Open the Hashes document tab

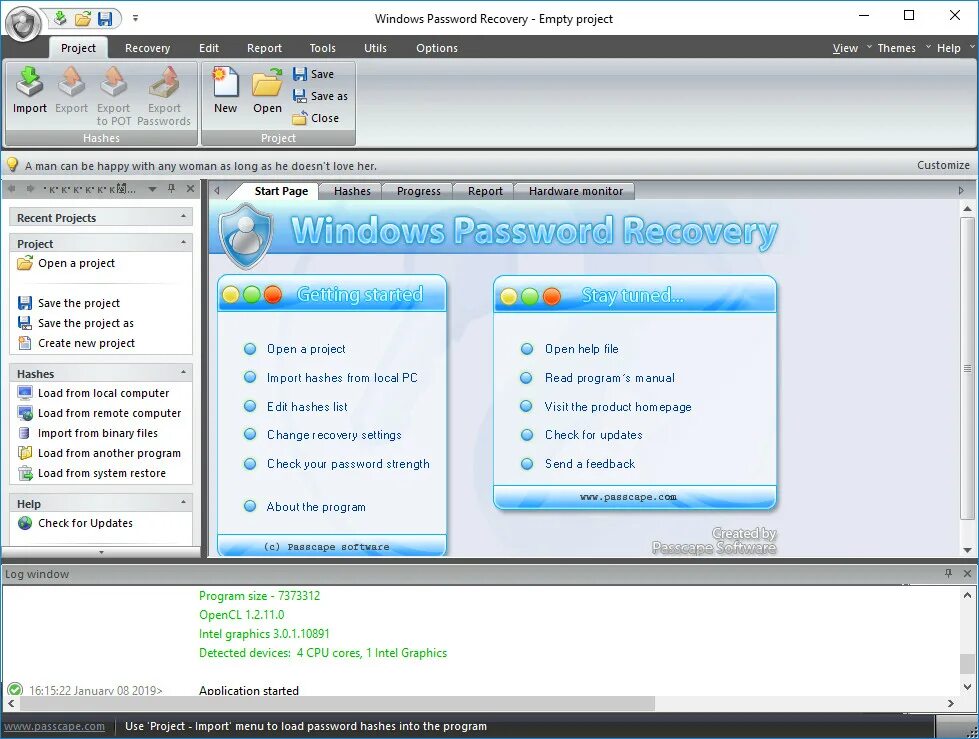tap(352, 191)
